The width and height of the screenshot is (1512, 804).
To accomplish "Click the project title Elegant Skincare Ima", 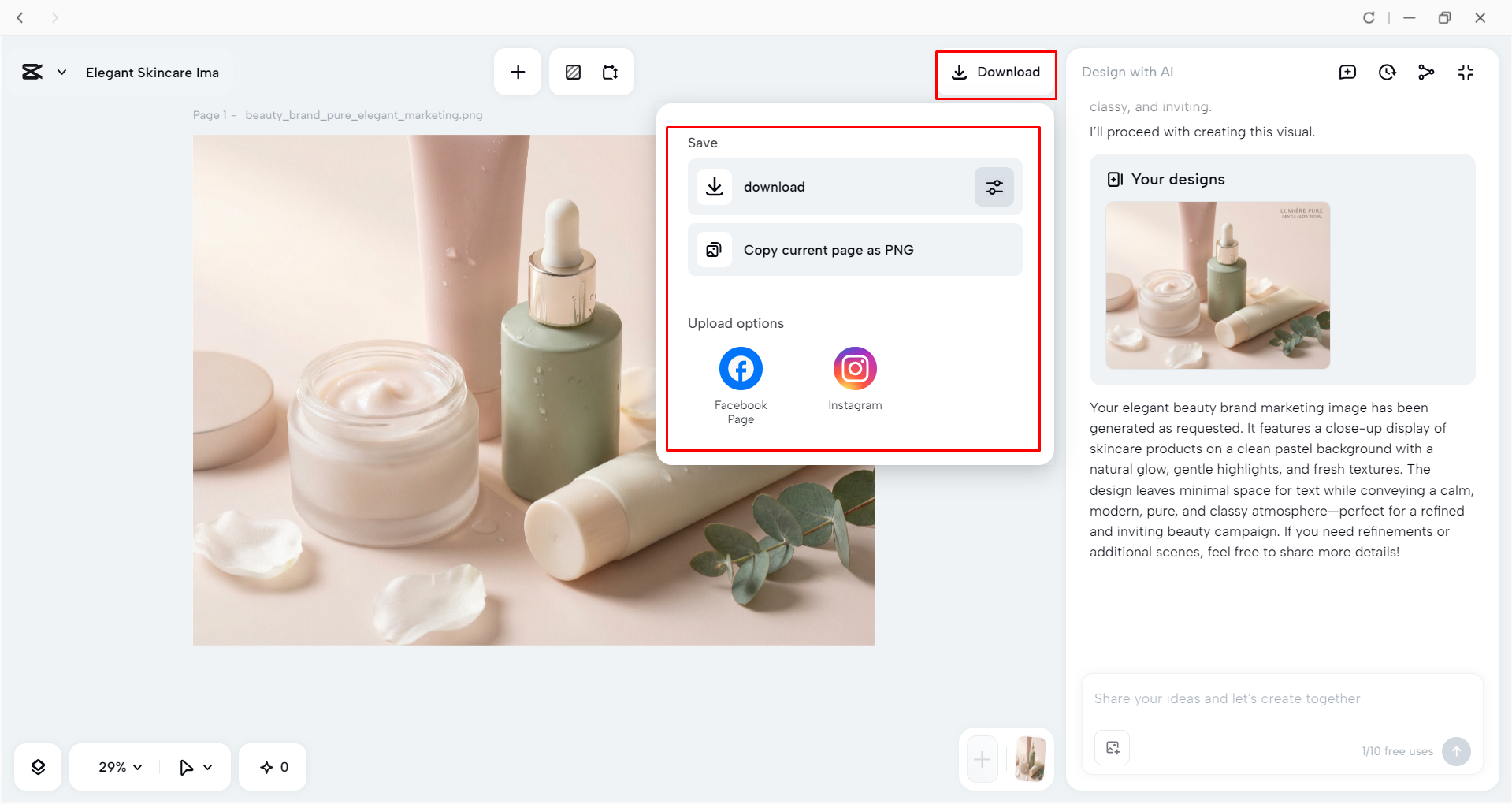I will pos(152,73).
